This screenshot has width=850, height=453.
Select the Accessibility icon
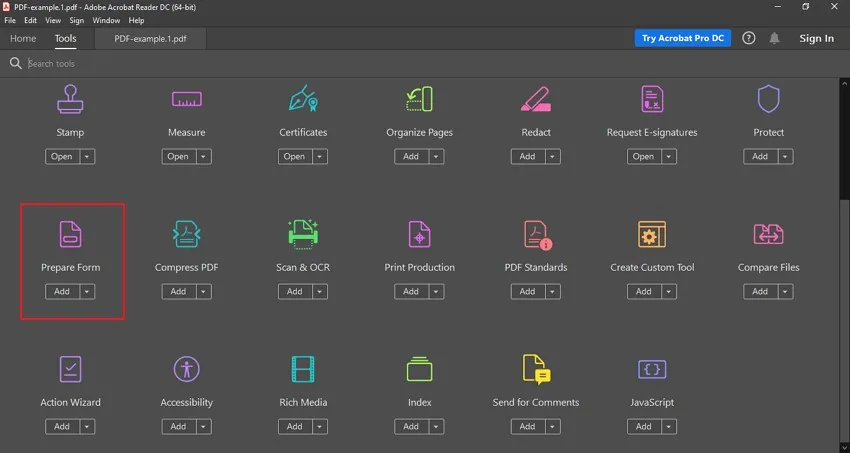(186, 370)
